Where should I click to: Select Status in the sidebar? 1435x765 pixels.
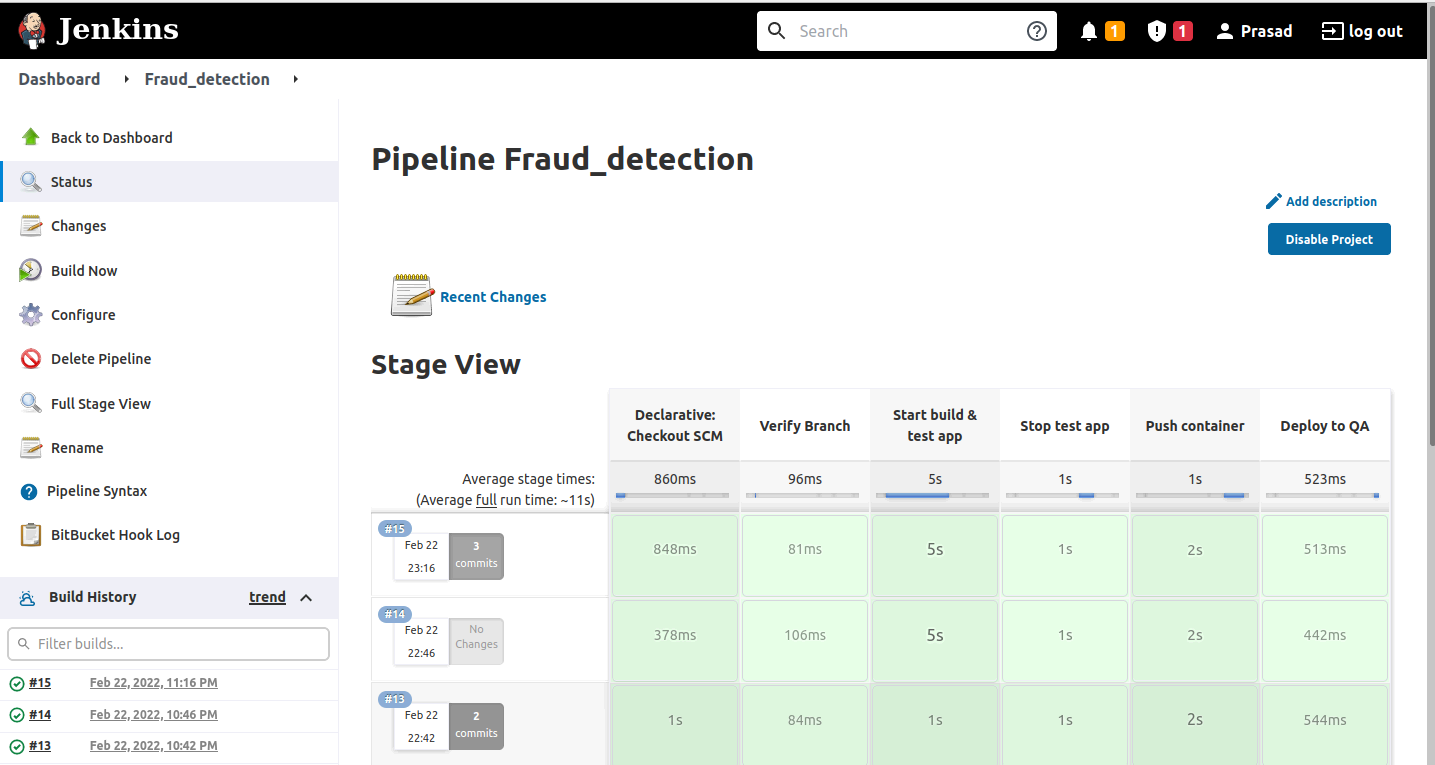(169, 182)
